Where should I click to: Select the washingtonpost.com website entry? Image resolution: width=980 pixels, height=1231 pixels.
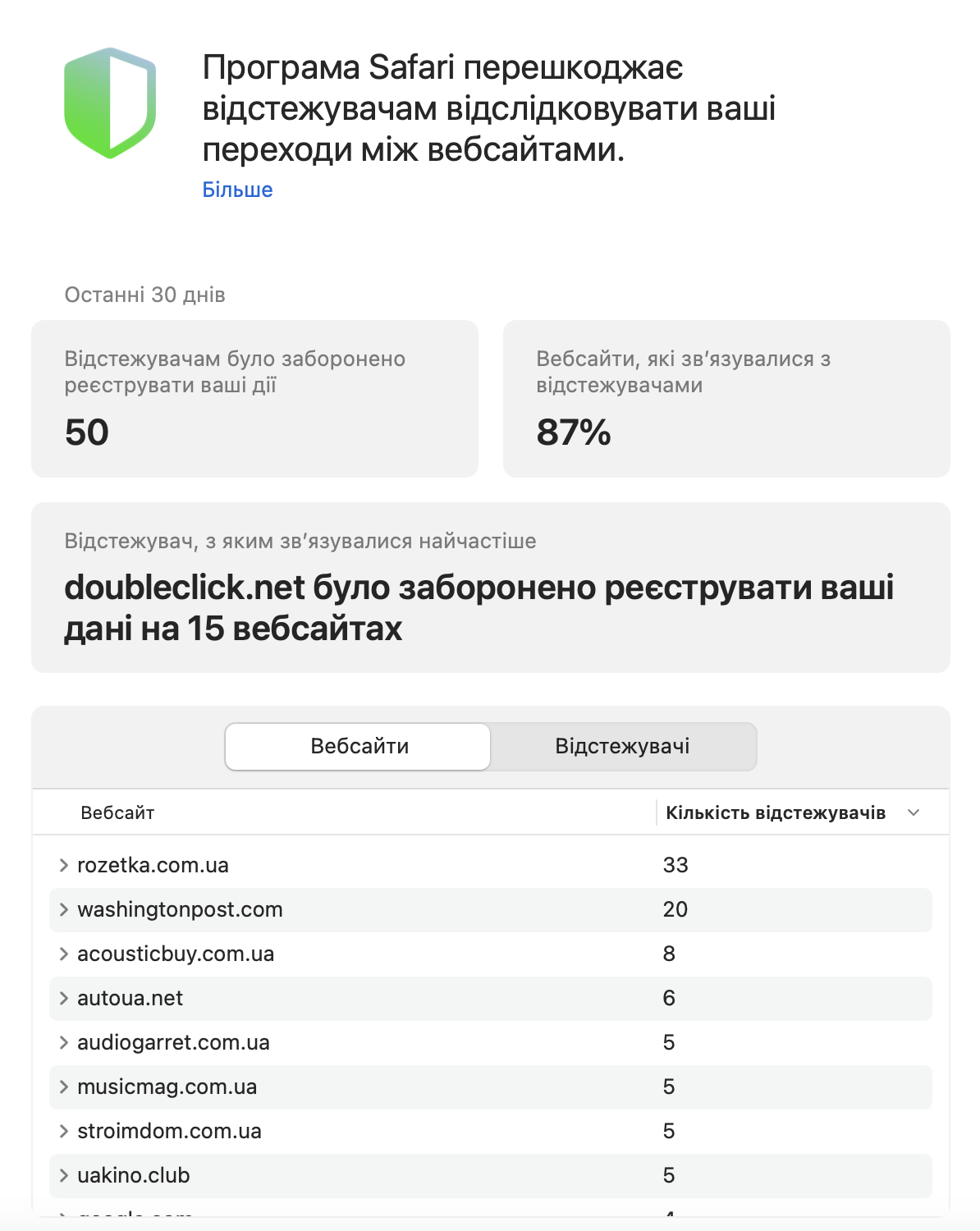[180, 909]
